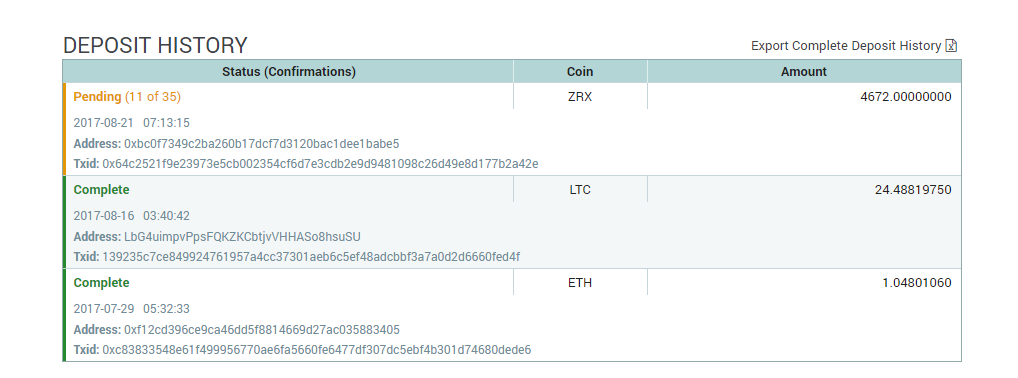
Task: Open the ETH Txid 0xc83833548e... link
Action: pos(317,349)
